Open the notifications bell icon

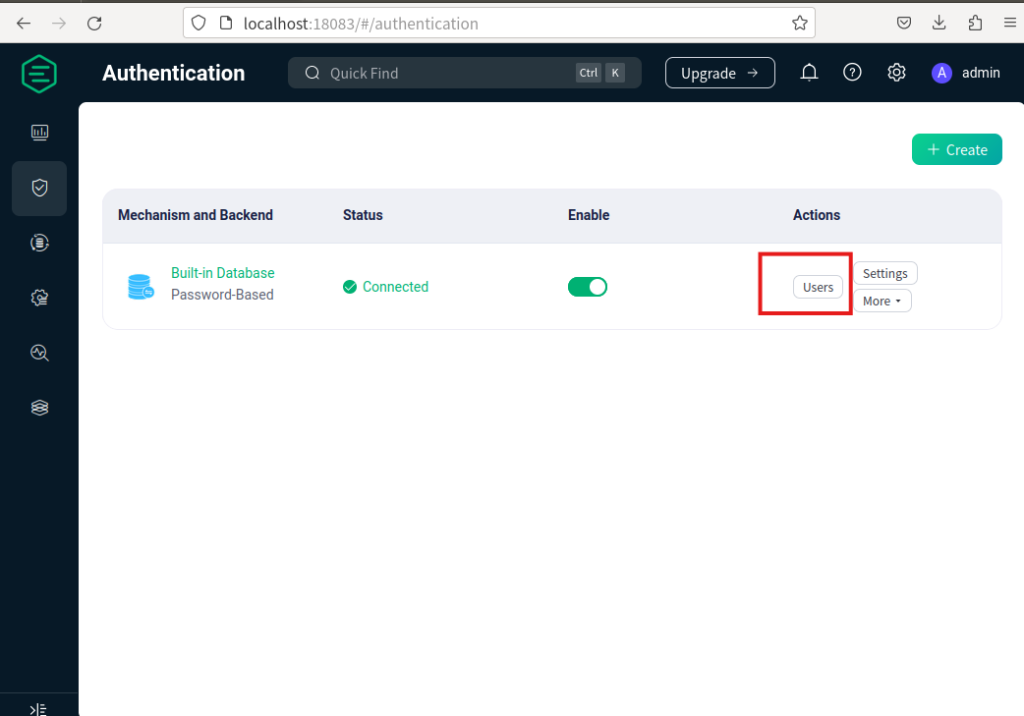[808, 73]
